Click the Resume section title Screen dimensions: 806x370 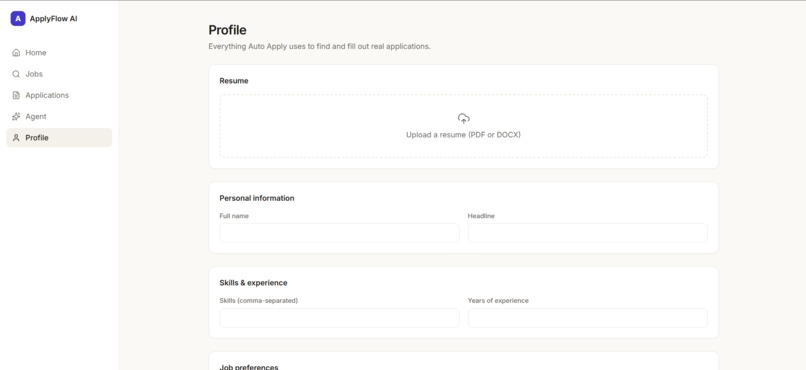click(x=234, y=81)
